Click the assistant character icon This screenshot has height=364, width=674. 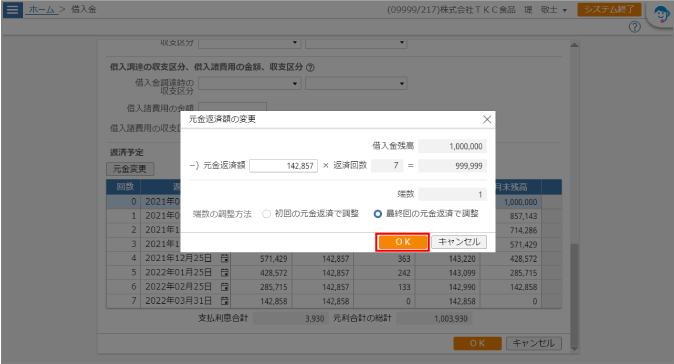[x=661, y=14]
